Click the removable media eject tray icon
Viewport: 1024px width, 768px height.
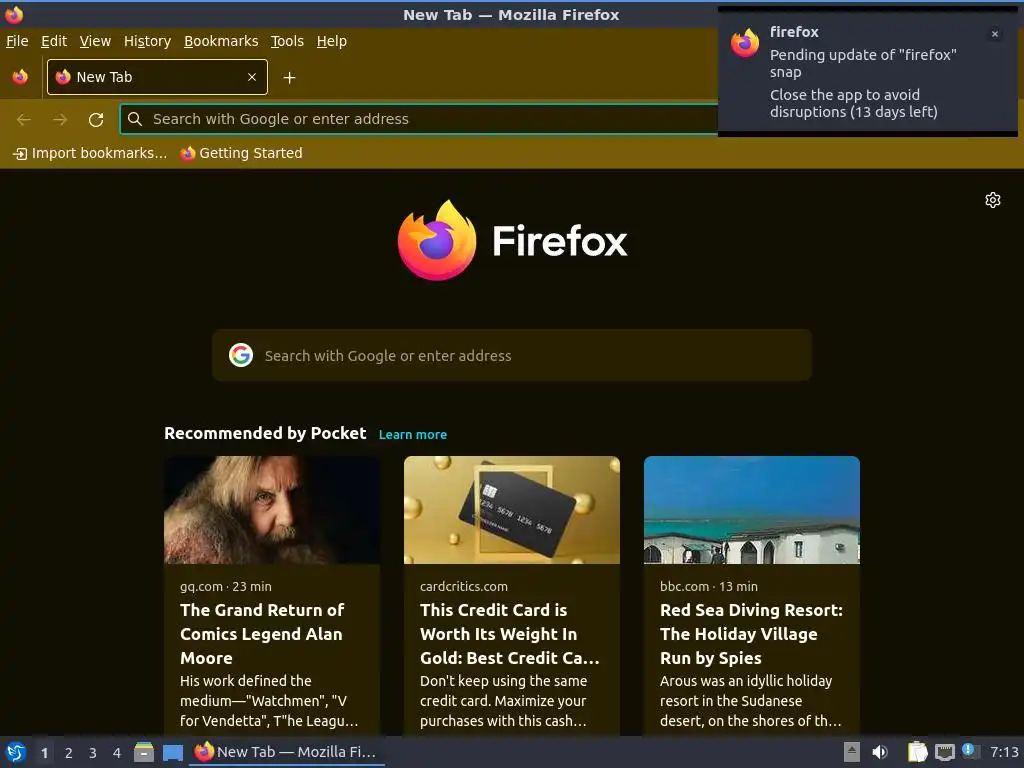(x=852, y=752)
